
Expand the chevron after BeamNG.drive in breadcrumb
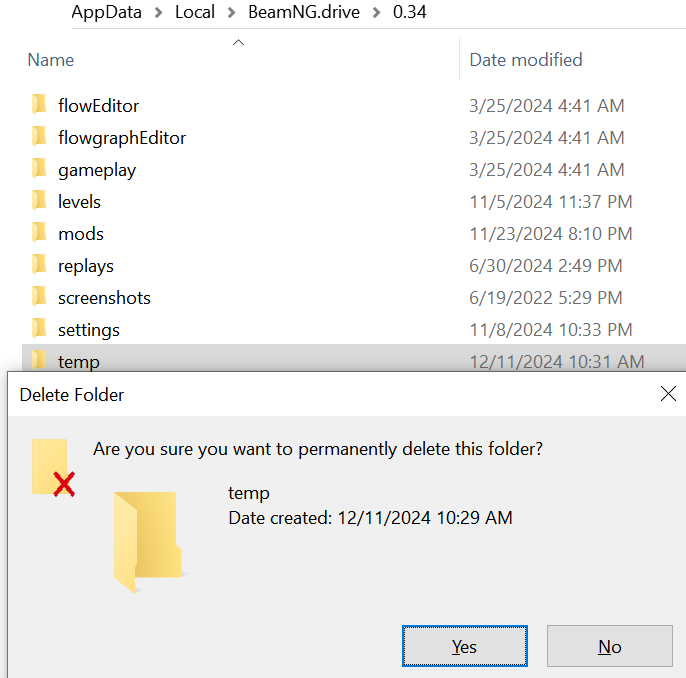click(376, 13)
